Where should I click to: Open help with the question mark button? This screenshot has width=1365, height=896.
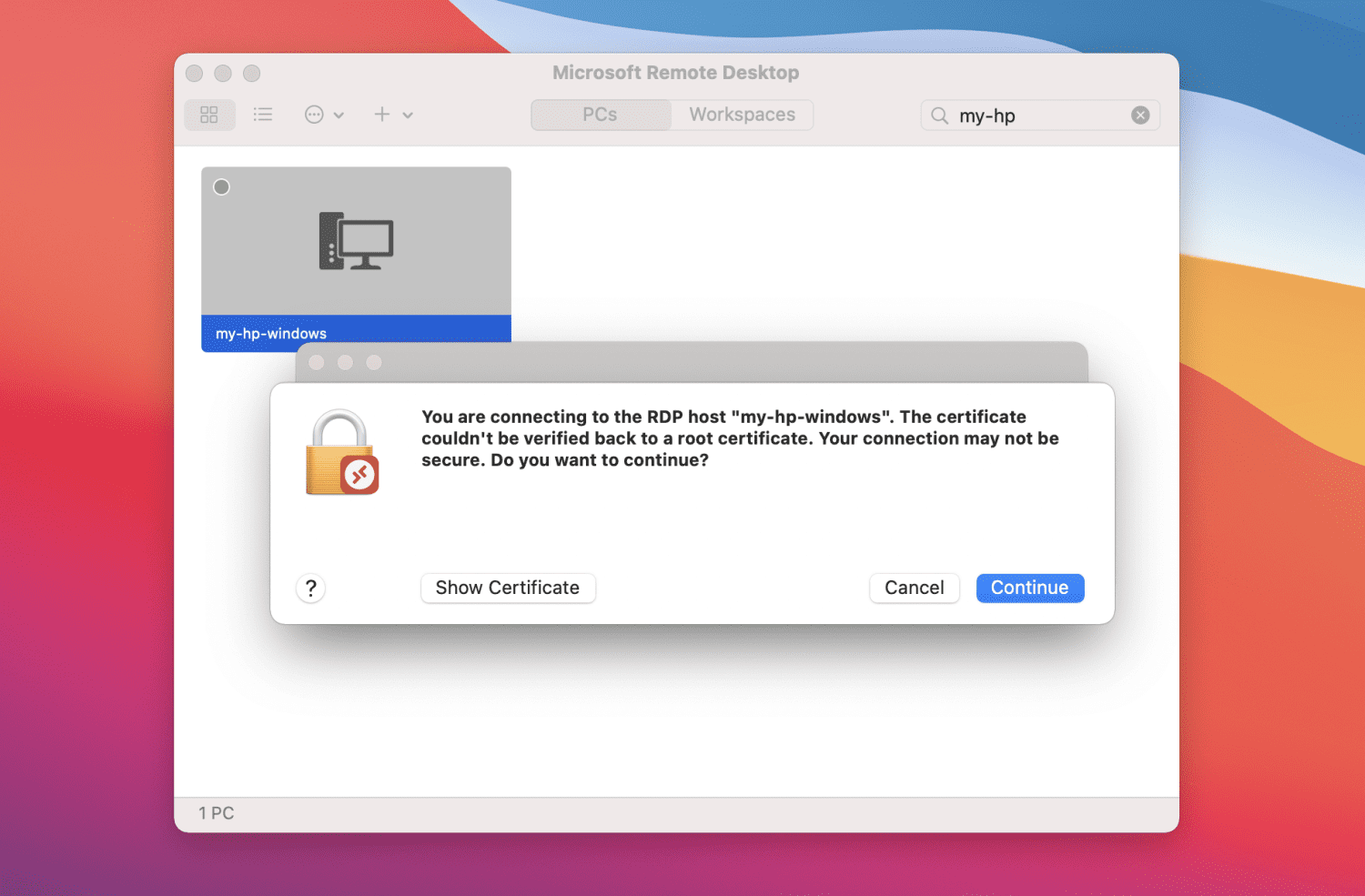[x=311, y=589]
